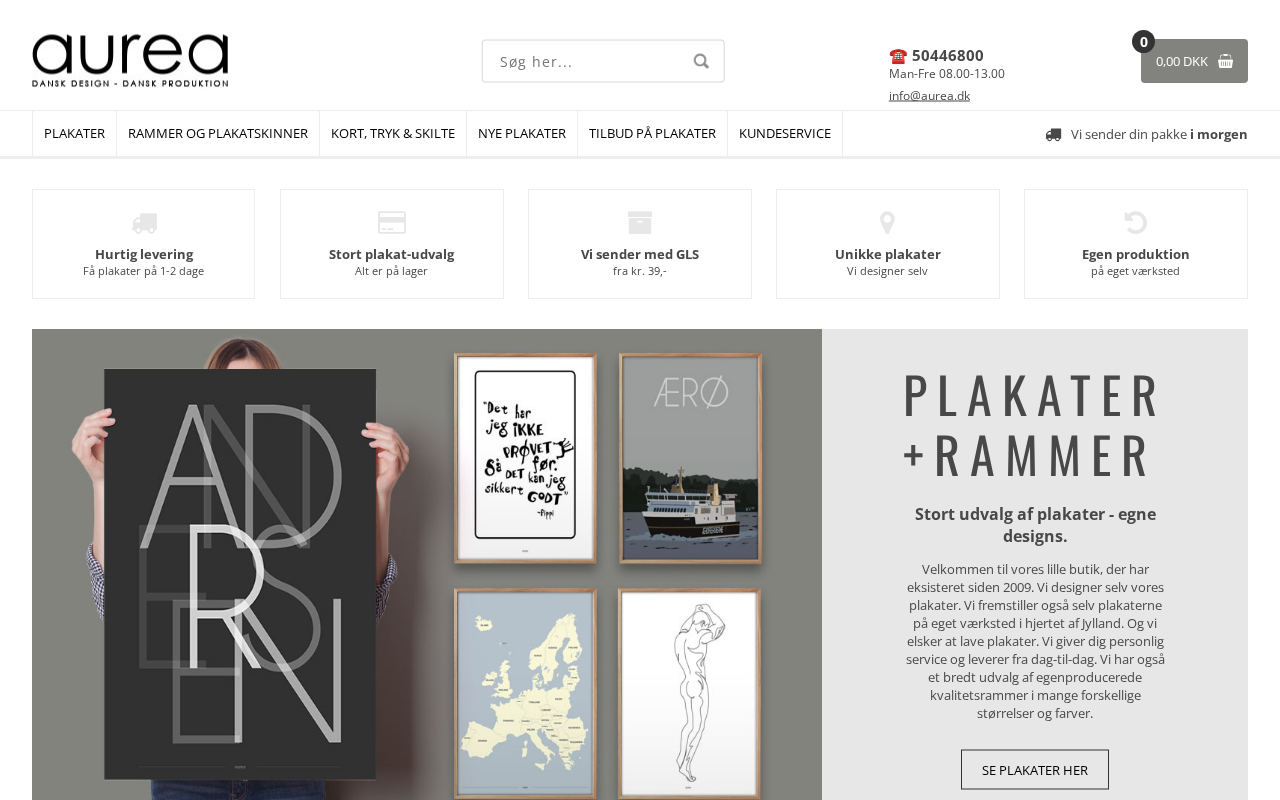Click the search magnifier icon
This screenshot has height=800, width=1280.
click(701, 61)
